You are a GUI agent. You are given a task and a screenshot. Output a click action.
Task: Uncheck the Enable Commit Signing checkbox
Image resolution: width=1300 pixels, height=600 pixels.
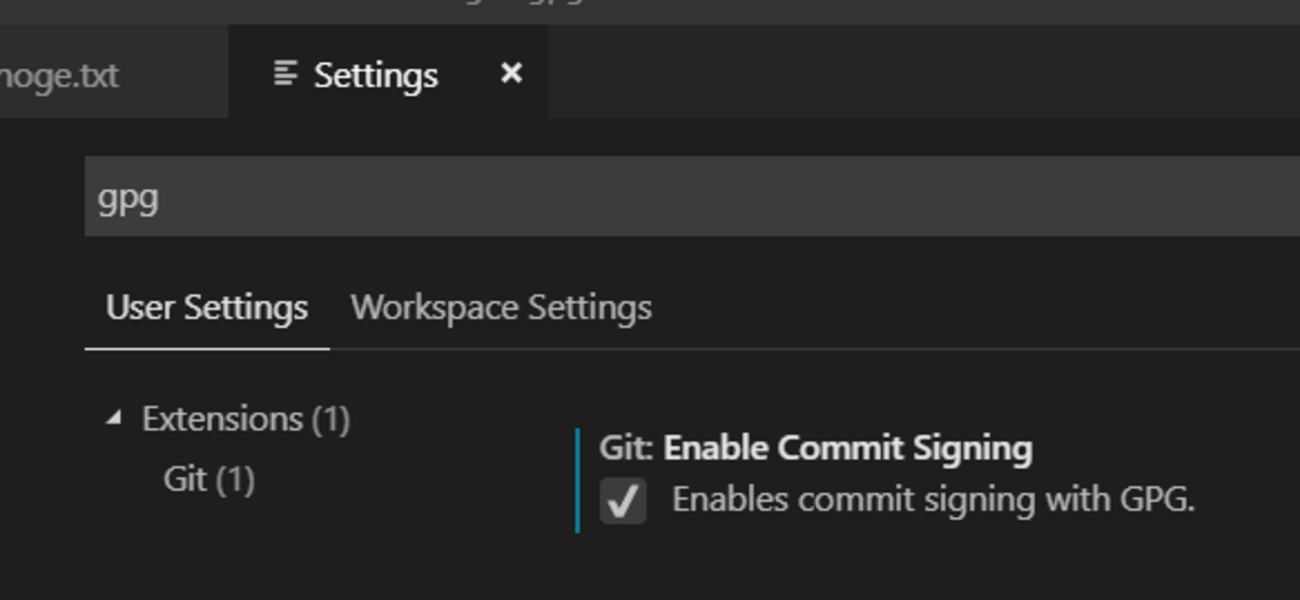pyautogui.click(x=623, y=501)
